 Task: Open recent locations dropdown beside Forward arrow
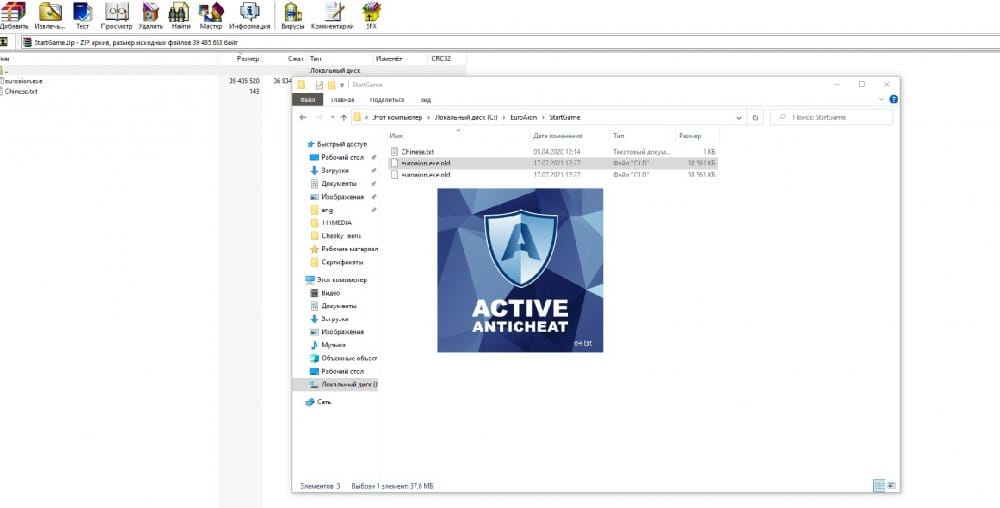tap(331, 117)
